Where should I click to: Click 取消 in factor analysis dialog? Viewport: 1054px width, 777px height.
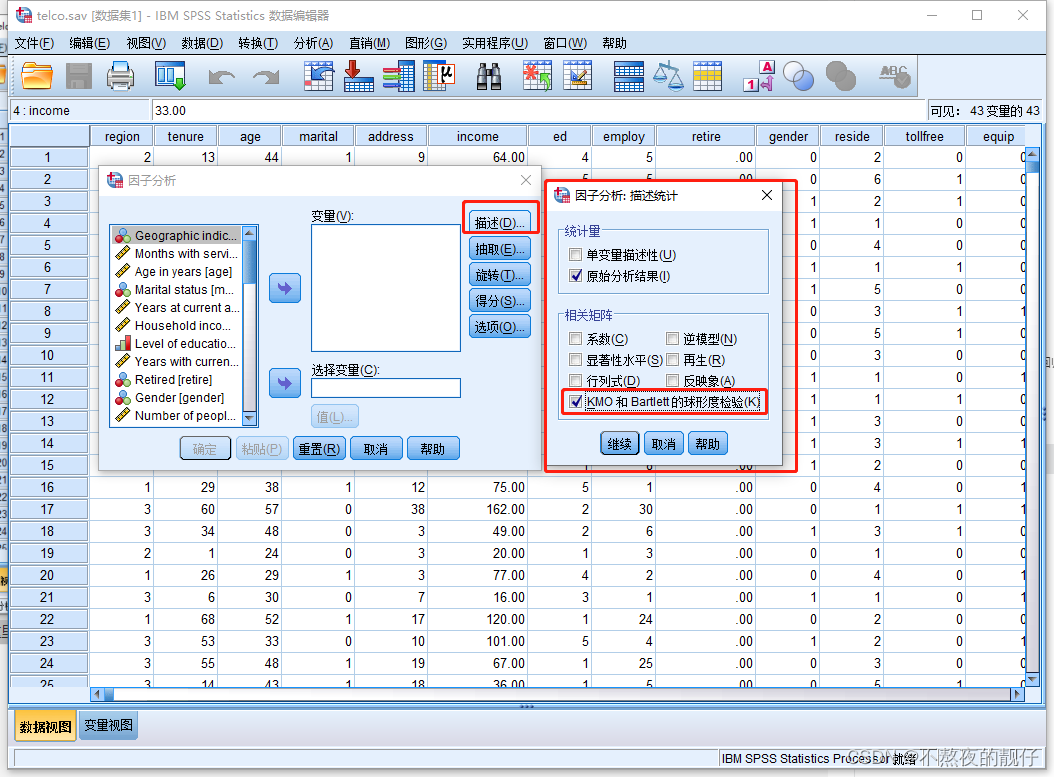376,448
